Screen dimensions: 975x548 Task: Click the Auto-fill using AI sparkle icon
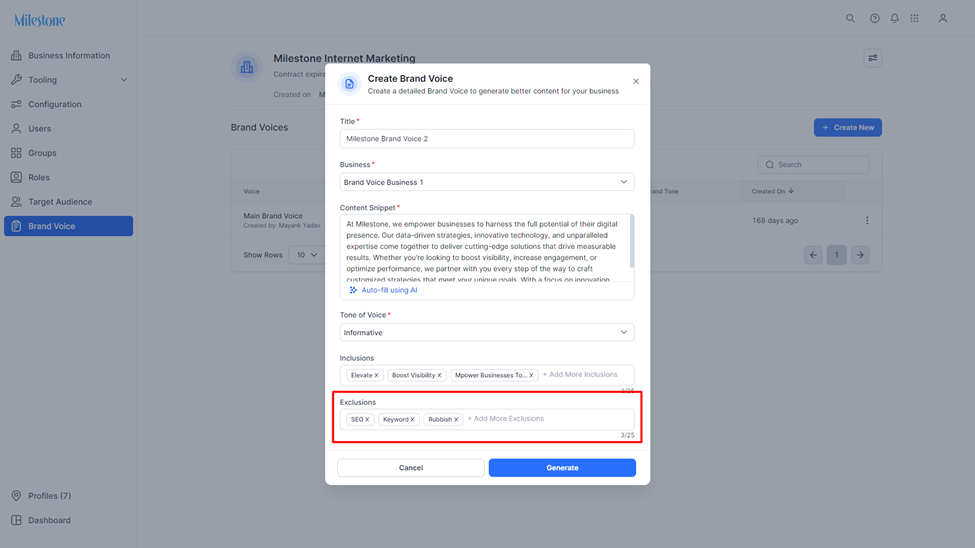[x=353, y=290]
